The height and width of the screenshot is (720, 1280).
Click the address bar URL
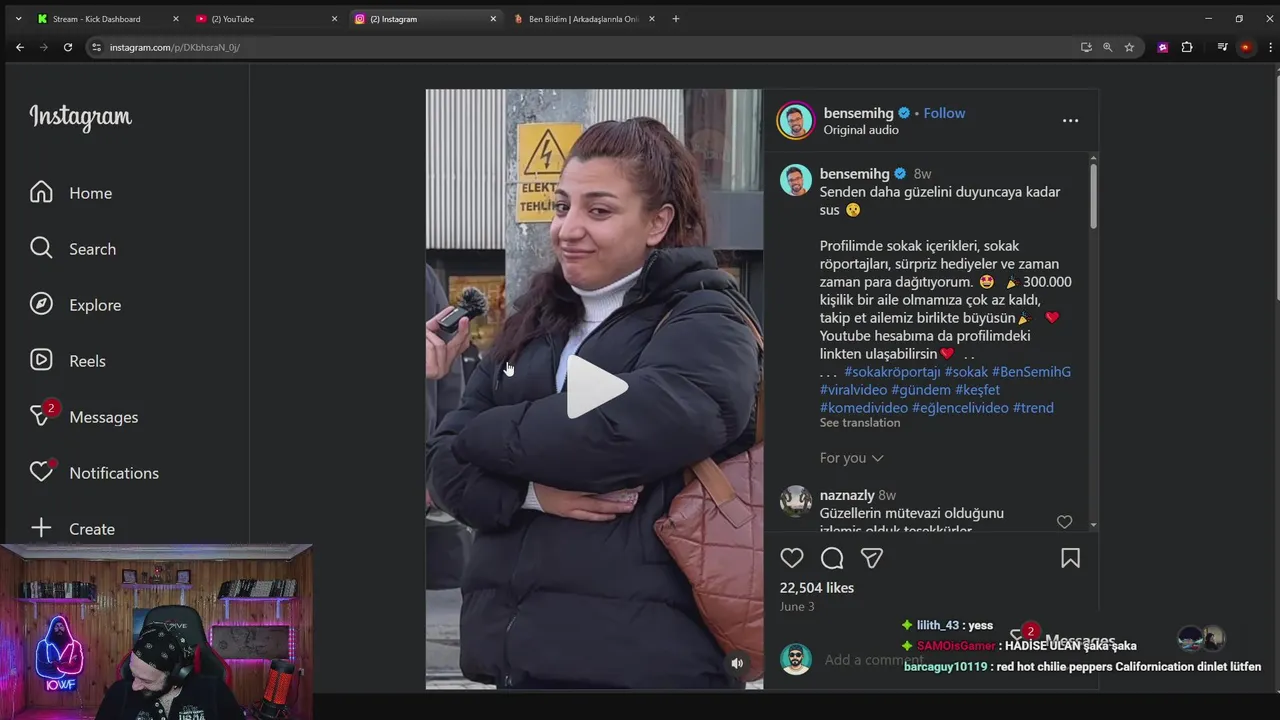coord(175,47)
